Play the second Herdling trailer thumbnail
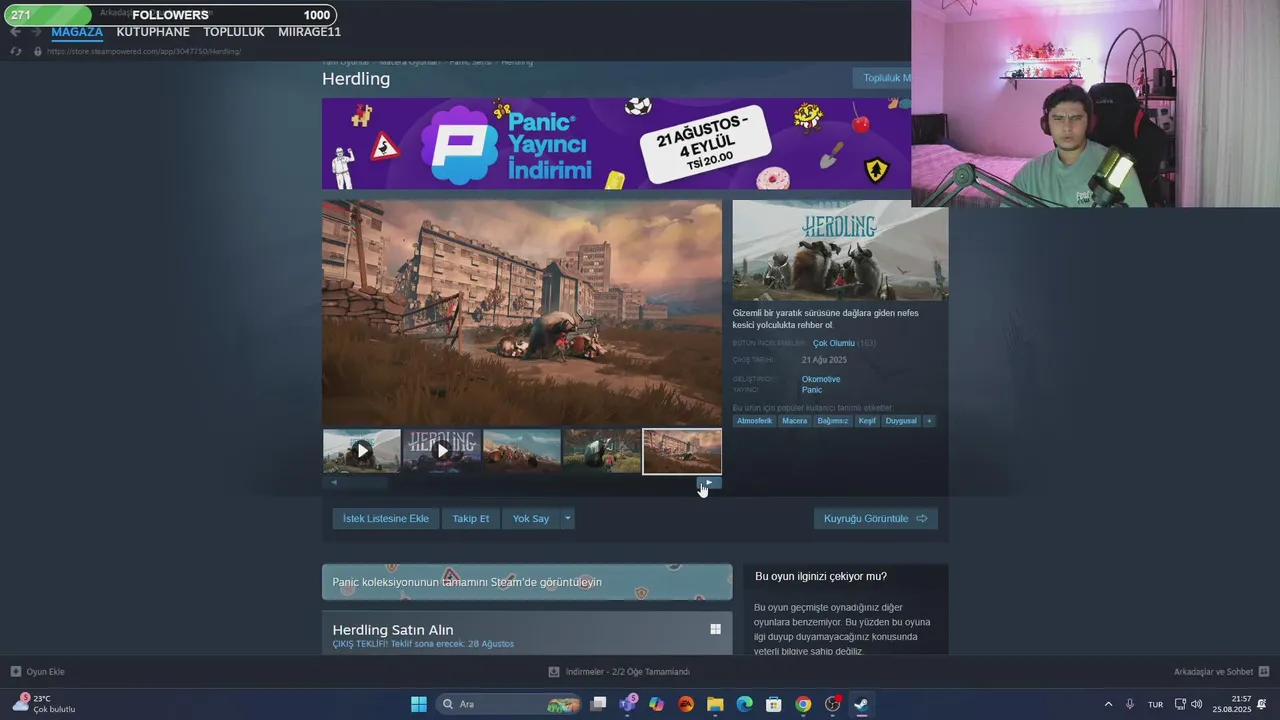1280x720 pixels. [x=442, y=451]
